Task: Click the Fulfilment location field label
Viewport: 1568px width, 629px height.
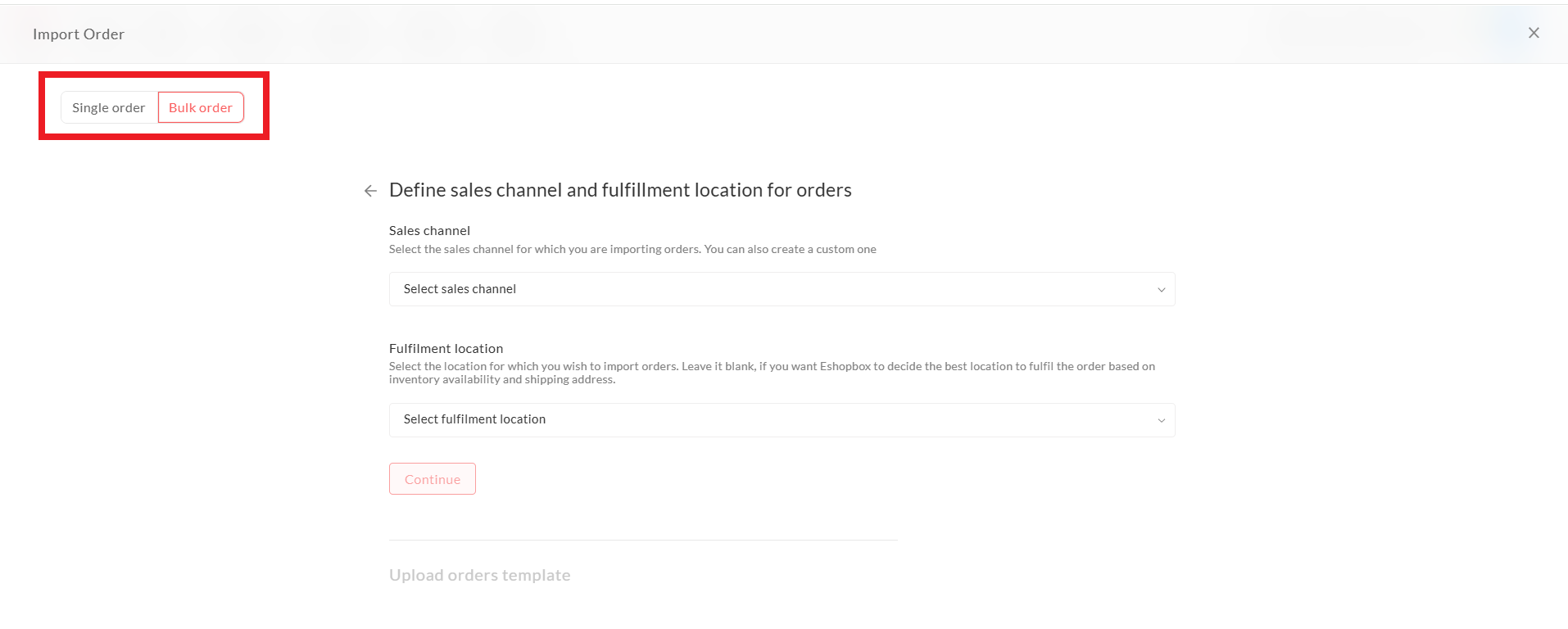Action: point(446,349)
